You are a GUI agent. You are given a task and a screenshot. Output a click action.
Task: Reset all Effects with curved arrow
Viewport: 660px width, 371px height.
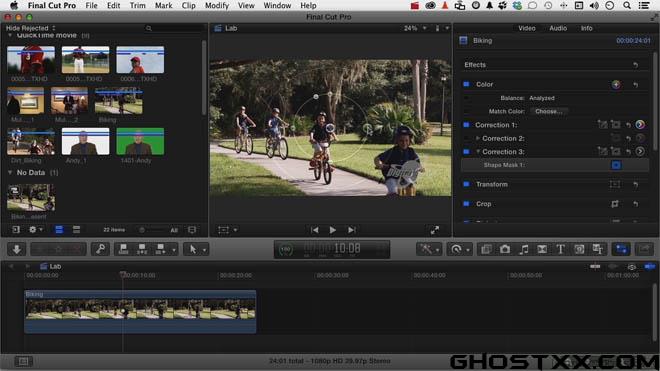[x=636, y=65]
